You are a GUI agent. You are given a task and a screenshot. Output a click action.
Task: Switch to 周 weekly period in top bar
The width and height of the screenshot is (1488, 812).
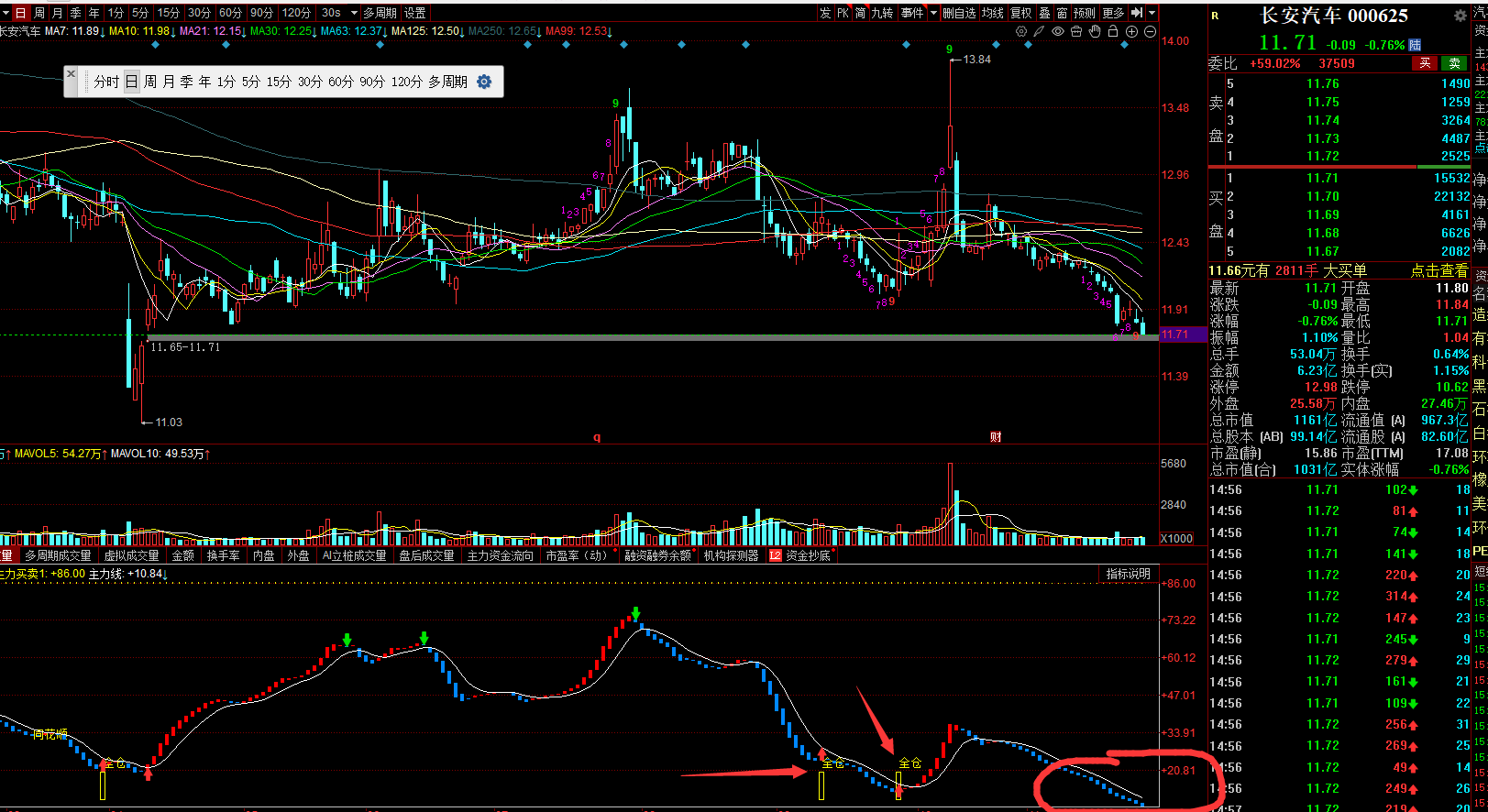click(x=39, y=13)
